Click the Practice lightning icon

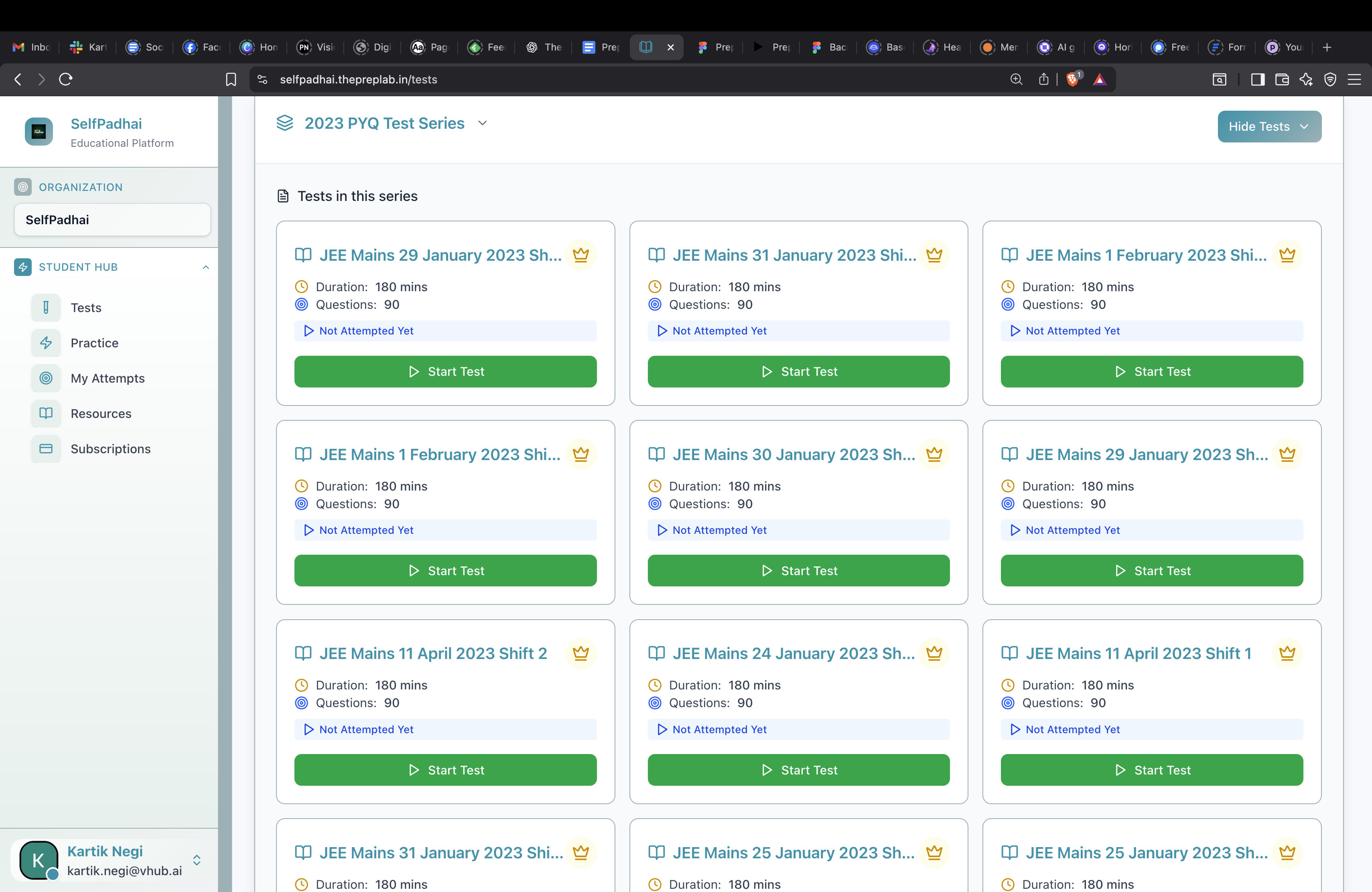pyautogui.click(x=46, y=343)
